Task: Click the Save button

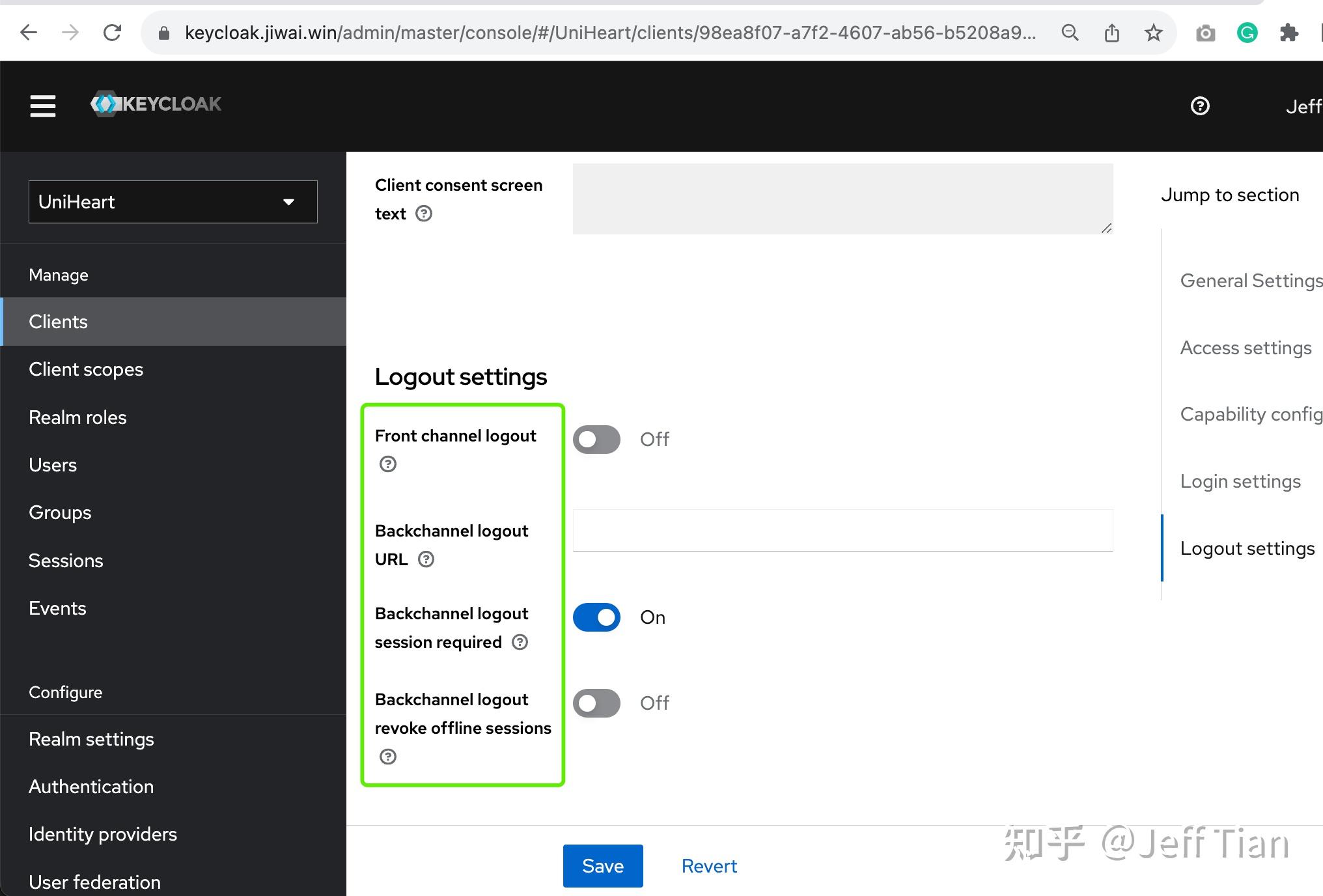Action: (602, 866)
